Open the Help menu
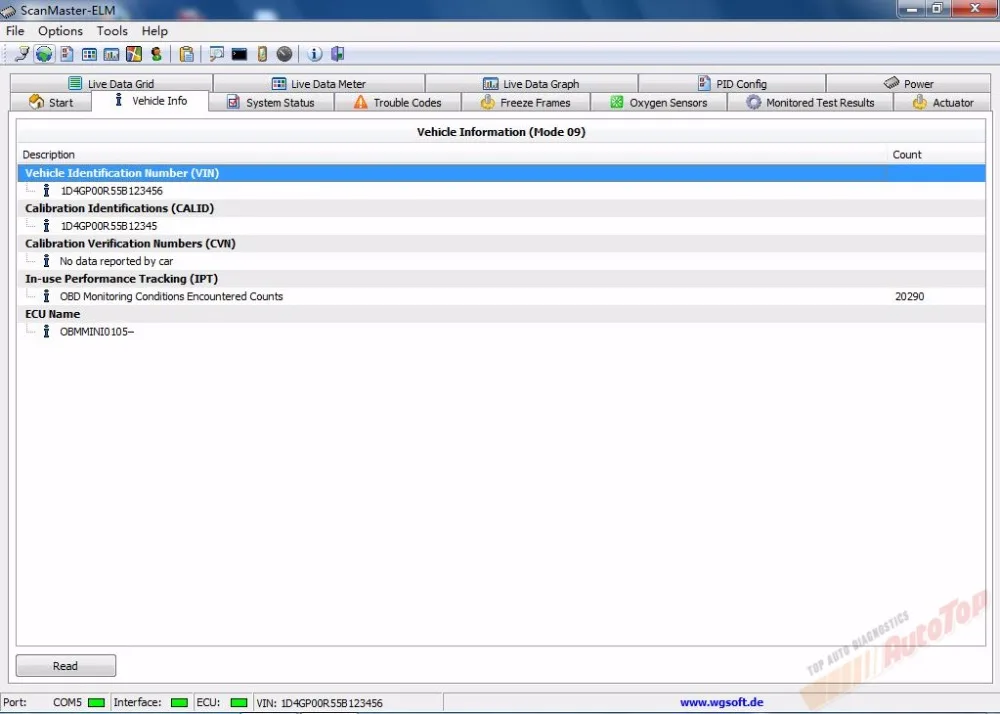 pos(154,31)
